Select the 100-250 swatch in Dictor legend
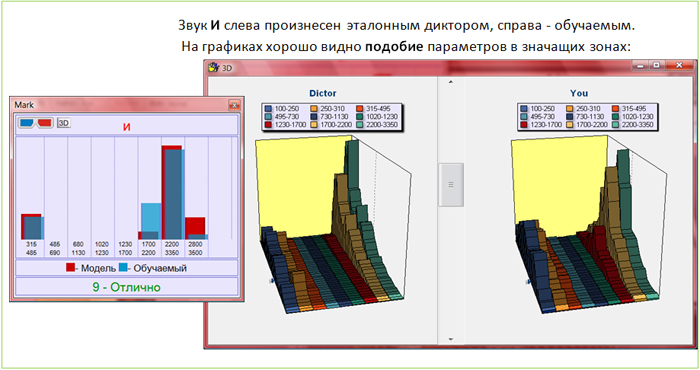This screenshot has width=700, height=370. (x=268, y=108)
